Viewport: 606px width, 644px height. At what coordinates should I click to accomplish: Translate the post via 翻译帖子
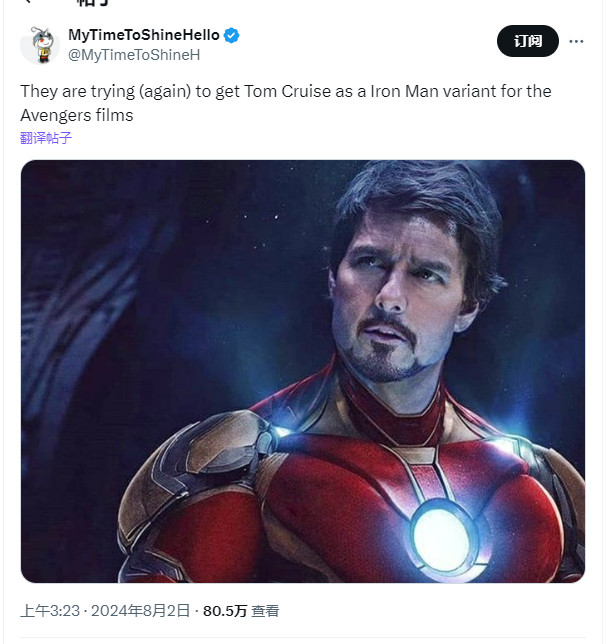pyautogui.click(x=46, y=138)
